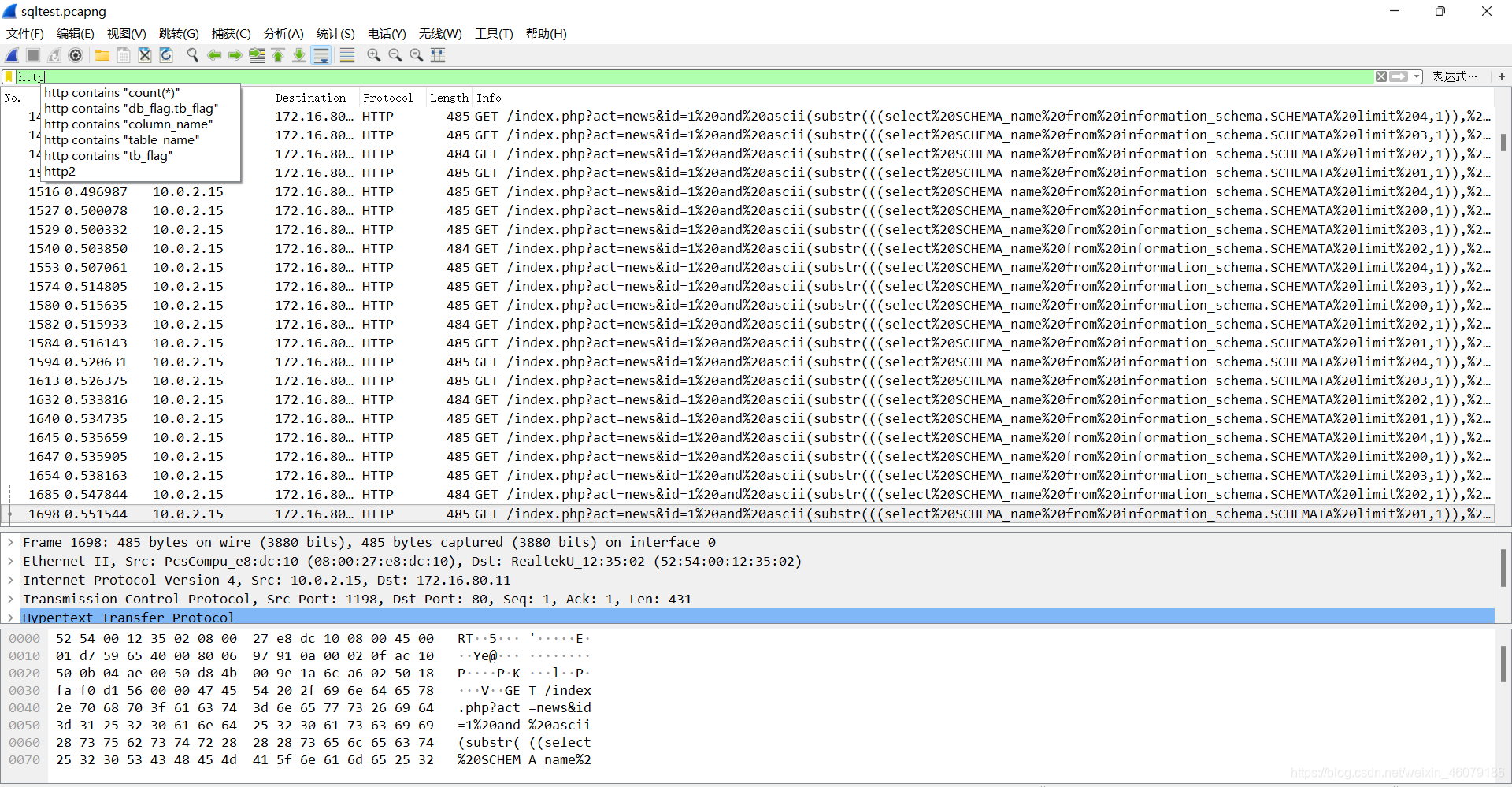Zoom in on packet text
The image size is (1512, 787).
pos(374,55)
